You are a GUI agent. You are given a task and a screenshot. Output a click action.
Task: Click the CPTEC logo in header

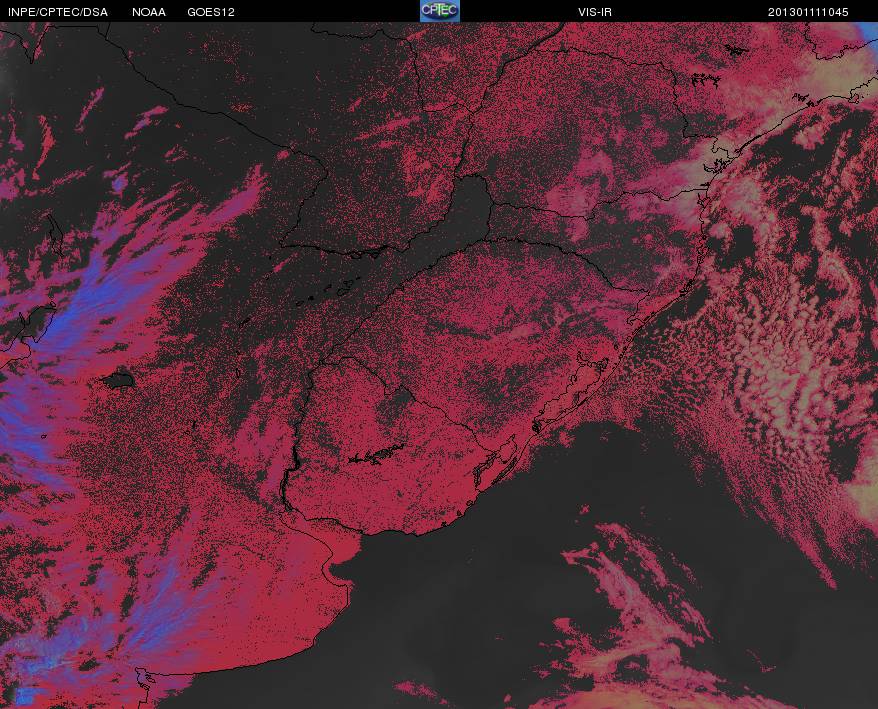tap(440, 11)
